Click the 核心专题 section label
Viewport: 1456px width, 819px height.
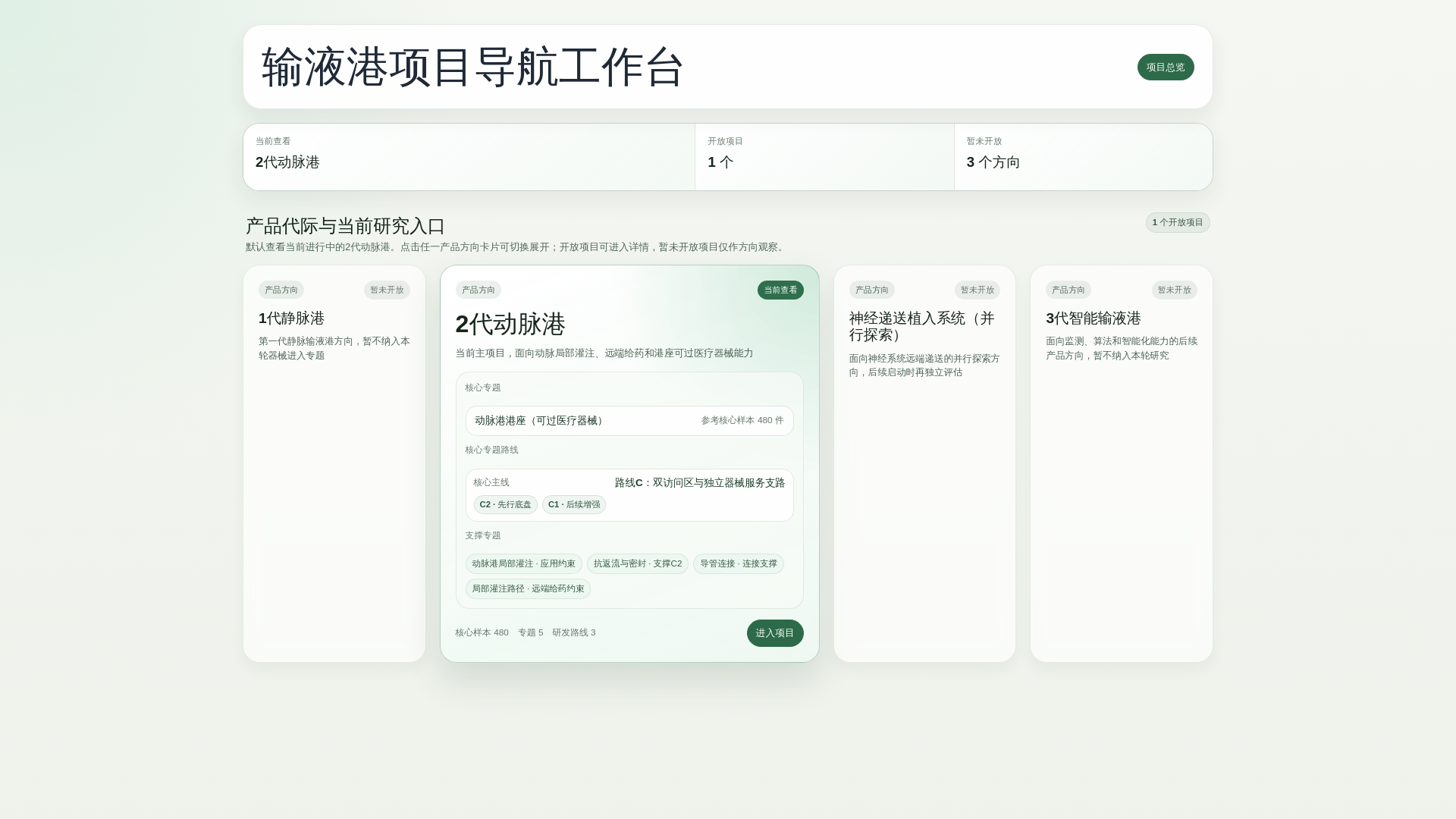[483, 388]
